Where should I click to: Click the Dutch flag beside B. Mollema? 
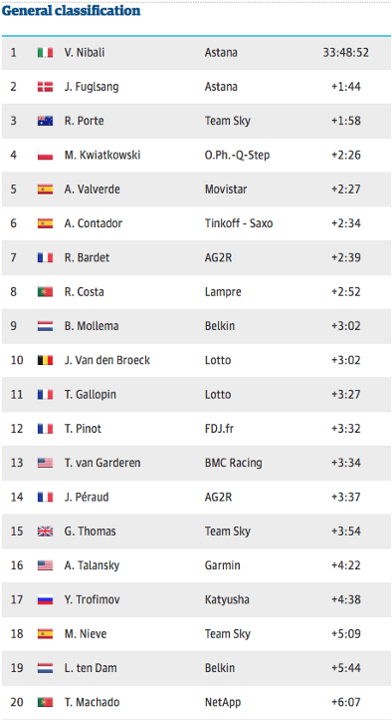point(45,326)
